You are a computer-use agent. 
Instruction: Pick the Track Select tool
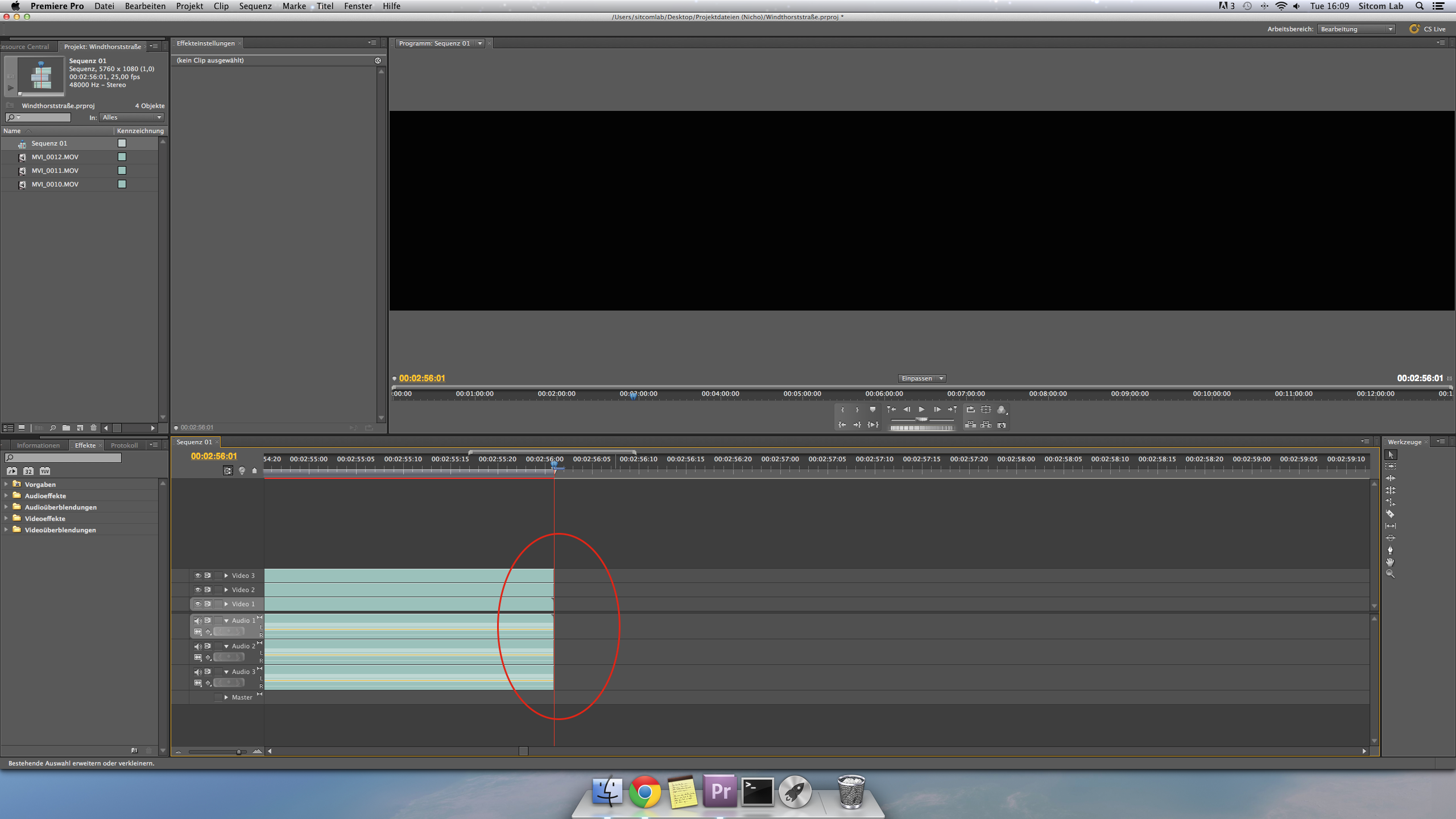(1390, 466)
